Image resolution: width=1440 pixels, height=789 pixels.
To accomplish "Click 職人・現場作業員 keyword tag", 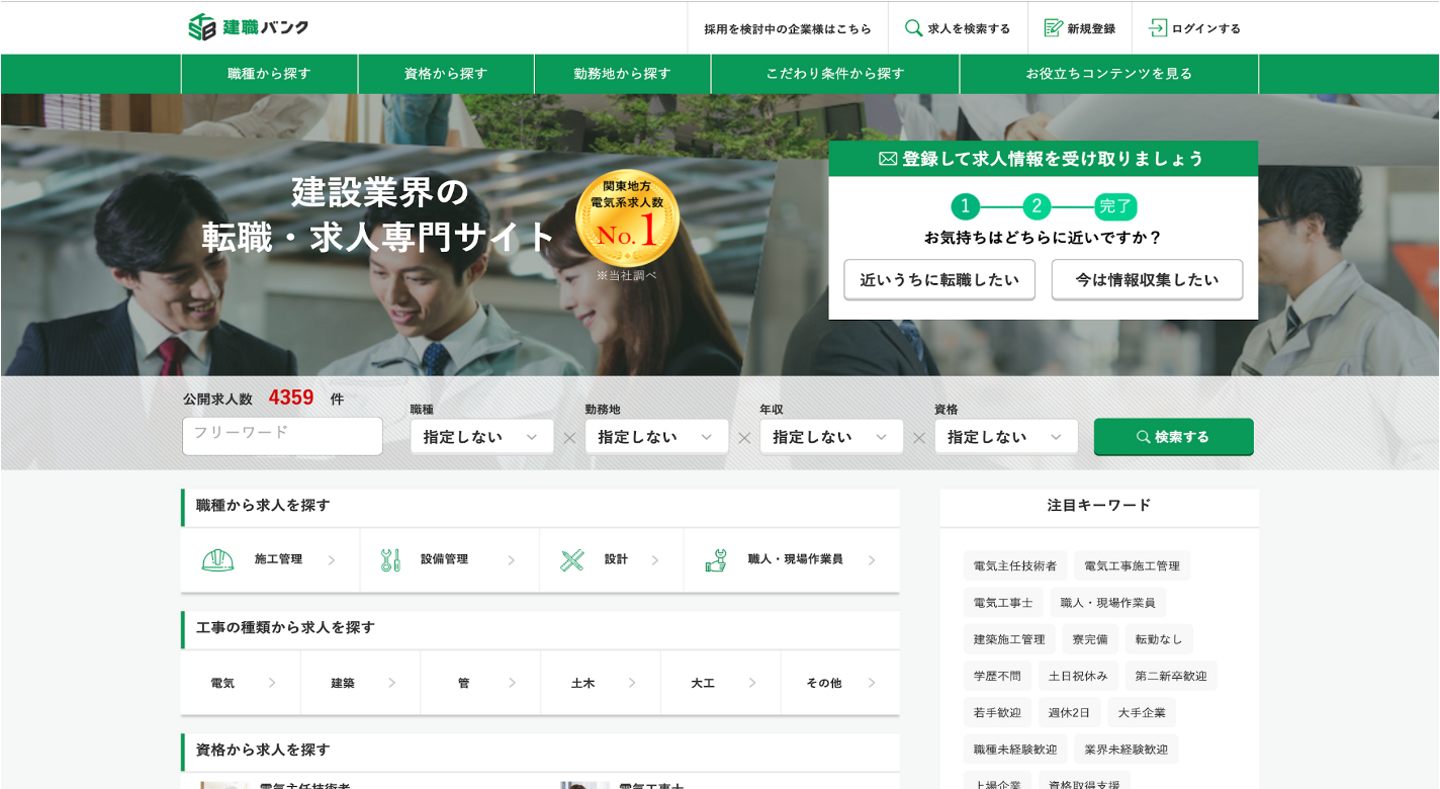I will (1108, 603).
